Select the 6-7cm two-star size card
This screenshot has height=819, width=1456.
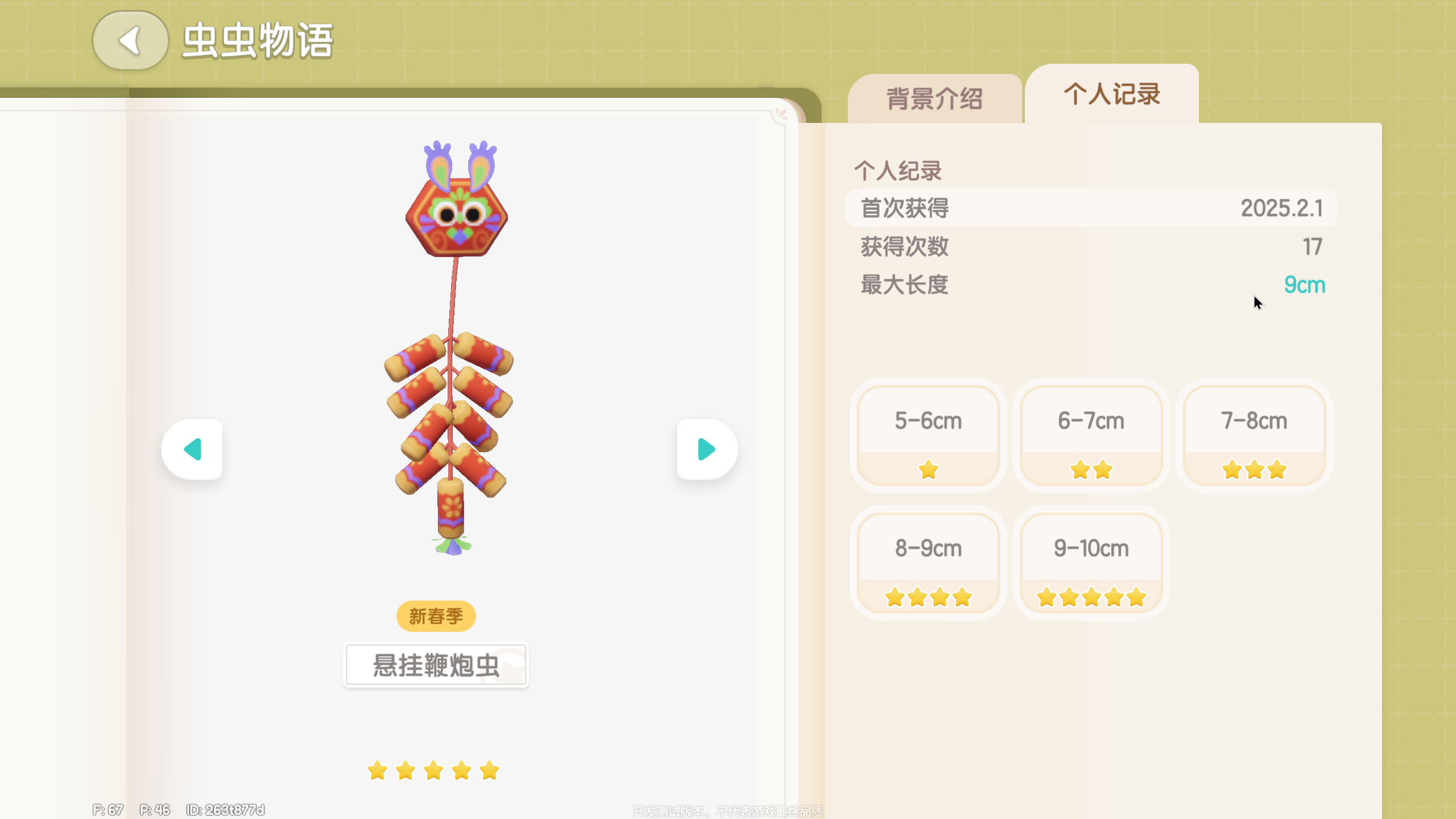coord(1091,436)
